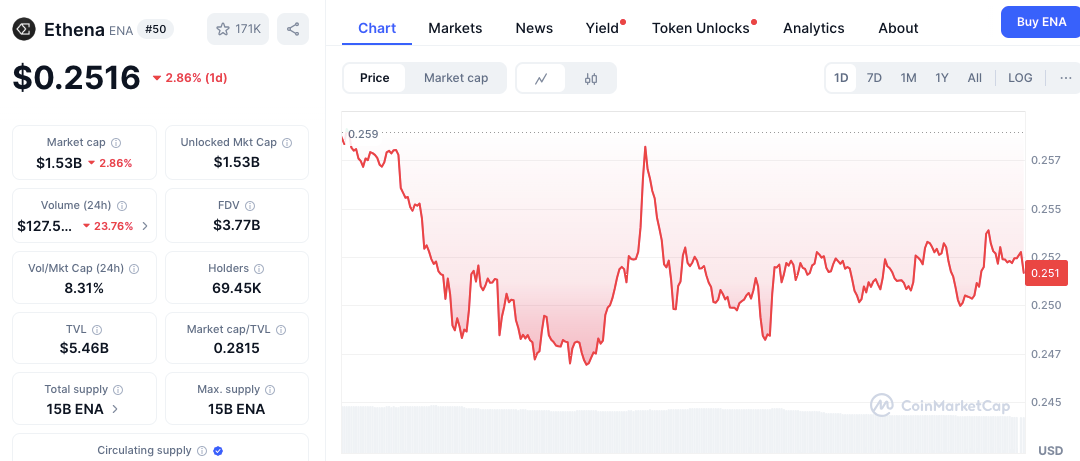Click the info icon next to Market cap
Image resolution: width=1080 pixels, height=461 pixels.
tap(116, 143)
